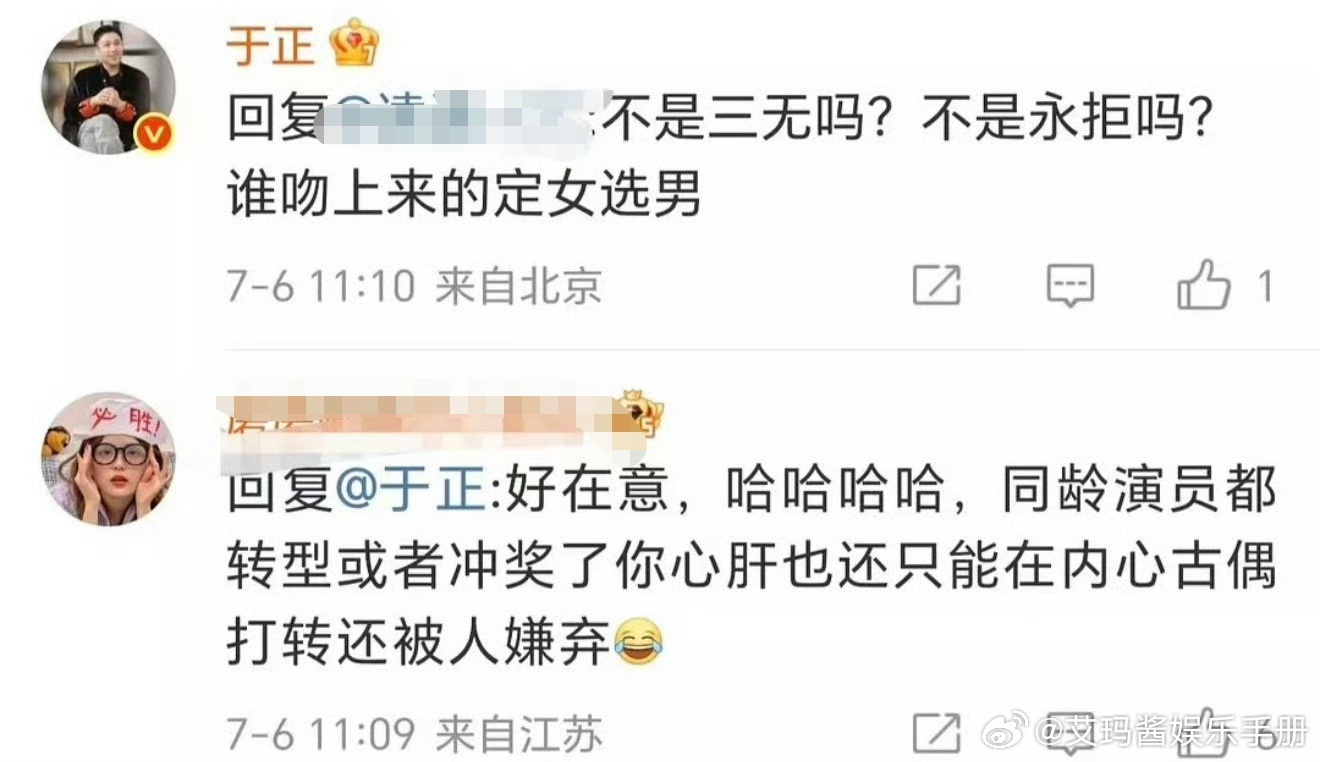
Task: Repost 于正's comment using the share icon
Action: tap(937, 286)
